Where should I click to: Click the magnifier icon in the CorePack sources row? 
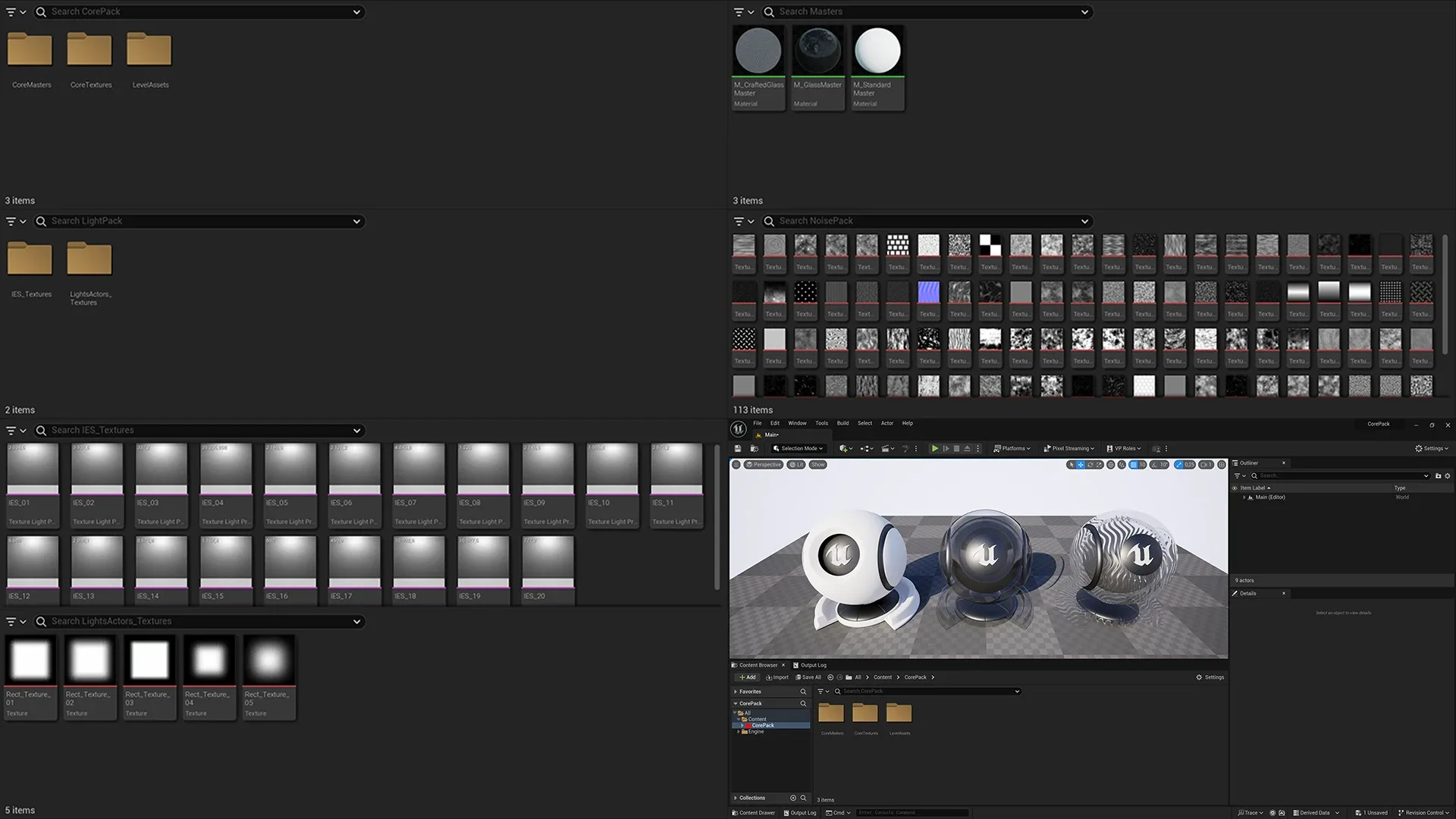(803, 704)
